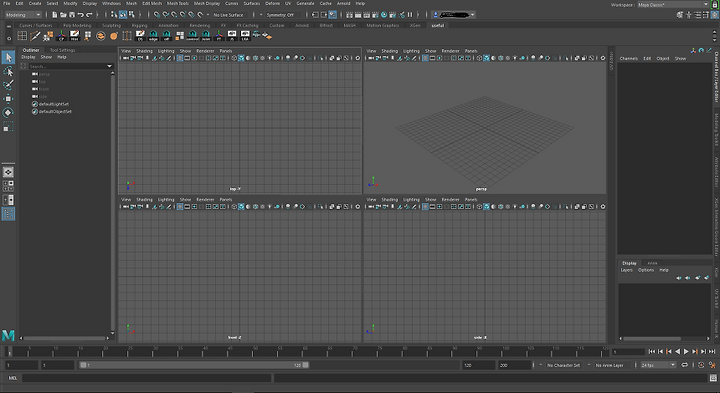Activate the Lasso Select tool
This screenshot has height=393, width=720.
tap(8, 71)
